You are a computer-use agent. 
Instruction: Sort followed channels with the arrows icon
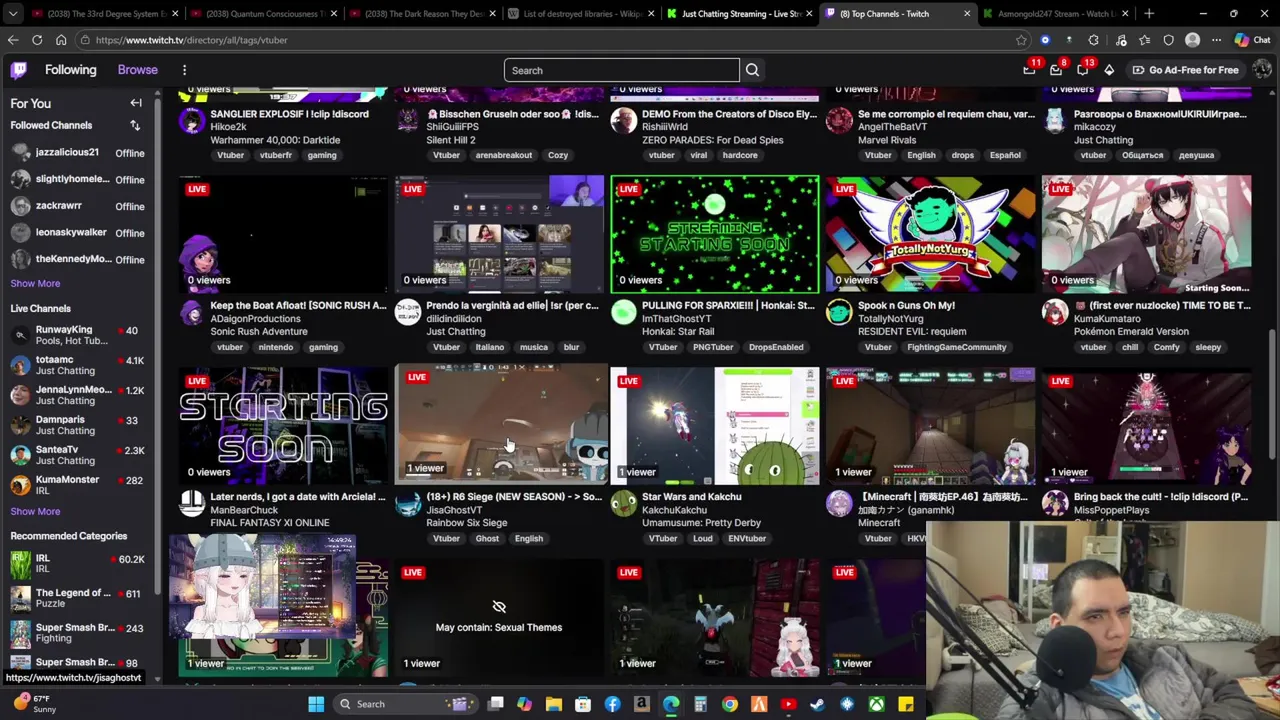click(135, 125)
